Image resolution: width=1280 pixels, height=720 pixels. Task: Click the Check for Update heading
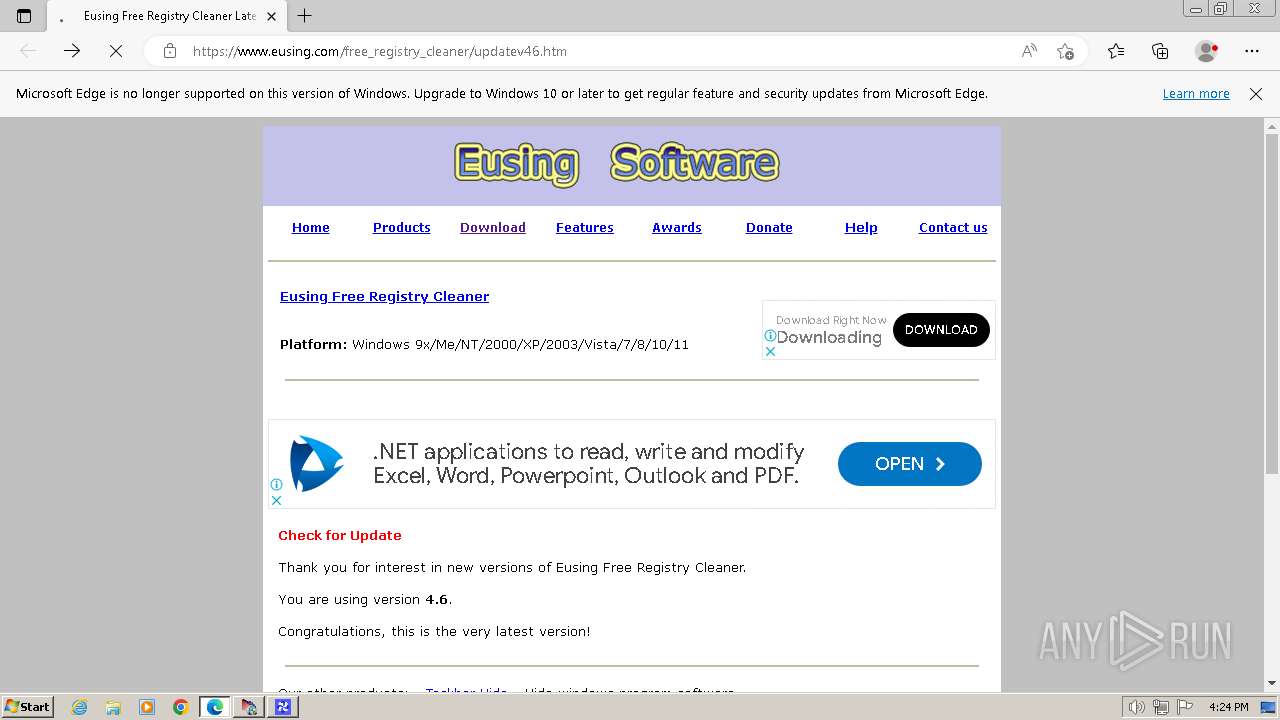(x=340, y=535)
